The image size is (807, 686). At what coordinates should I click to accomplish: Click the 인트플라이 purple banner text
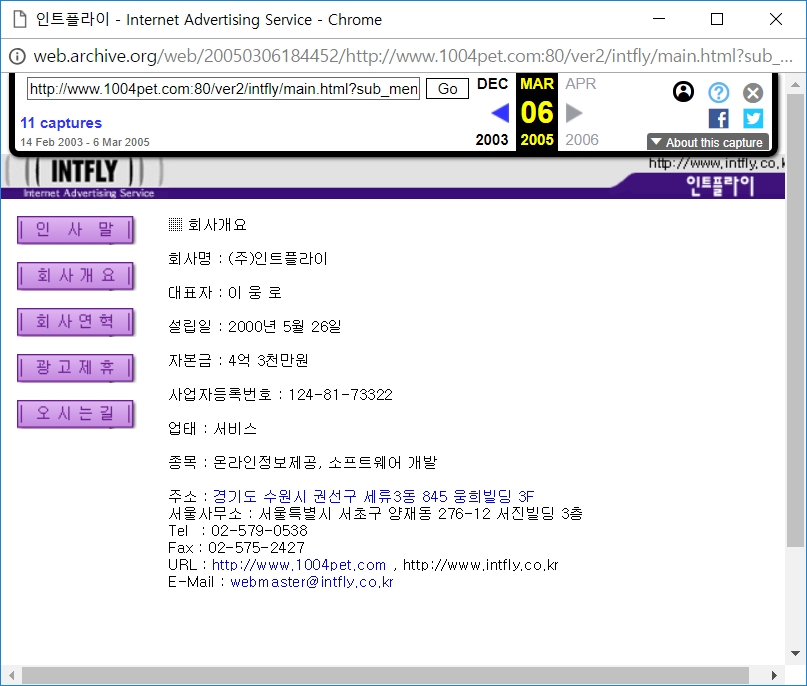click(x=720, y=186)
